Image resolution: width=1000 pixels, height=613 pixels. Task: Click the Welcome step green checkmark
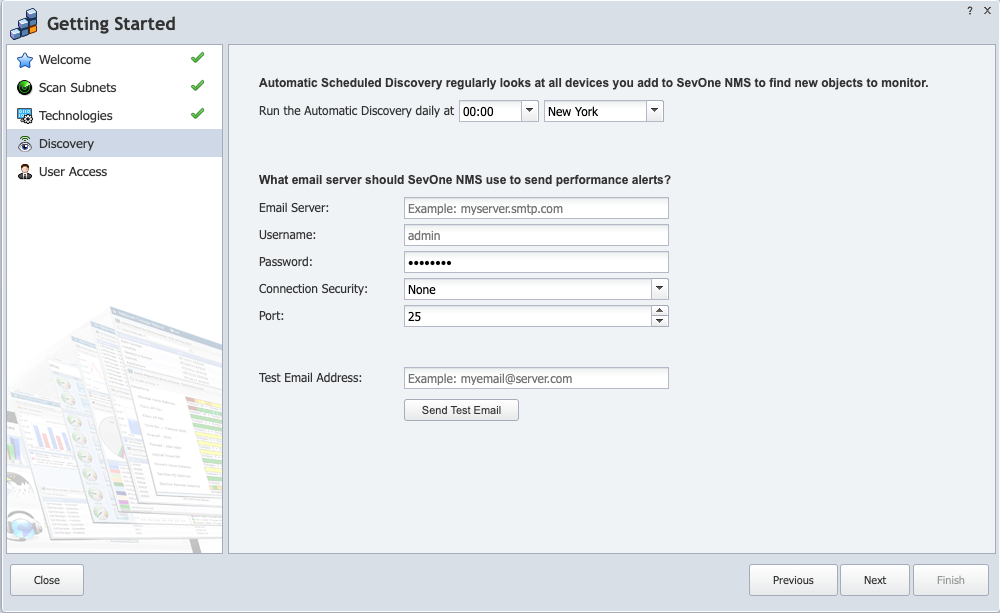tap(198, 58)
